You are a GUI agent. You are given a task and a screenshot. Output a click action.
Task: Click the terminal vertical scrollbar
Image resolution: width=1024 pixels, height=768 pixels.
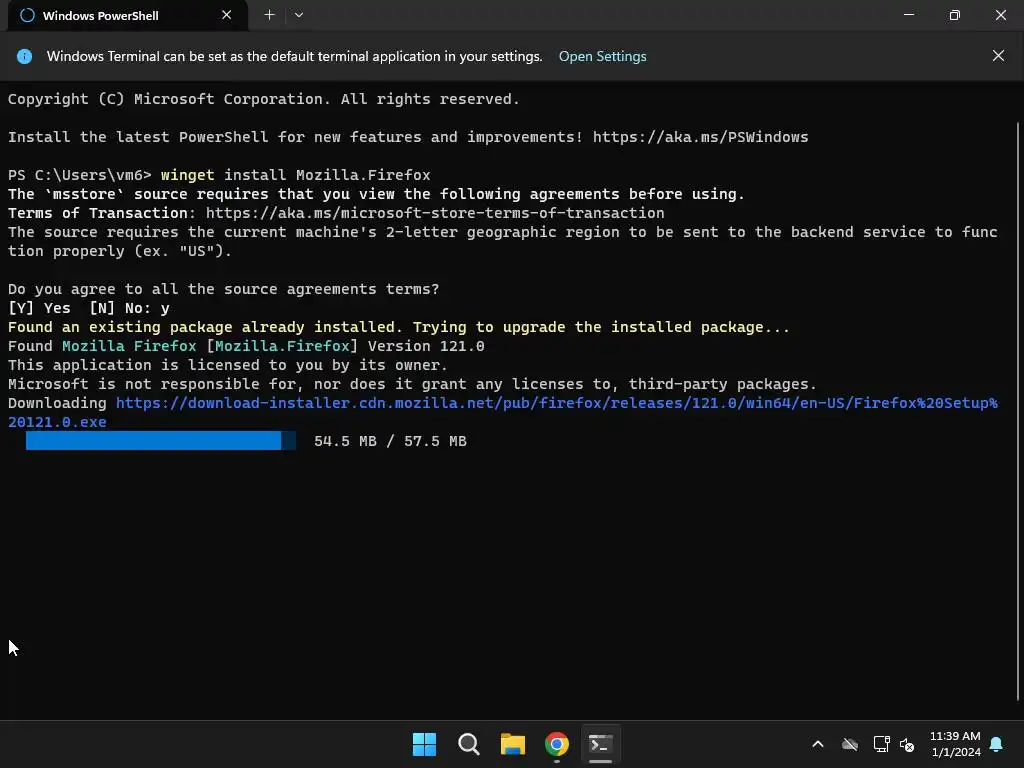[x=1017, y=411]
